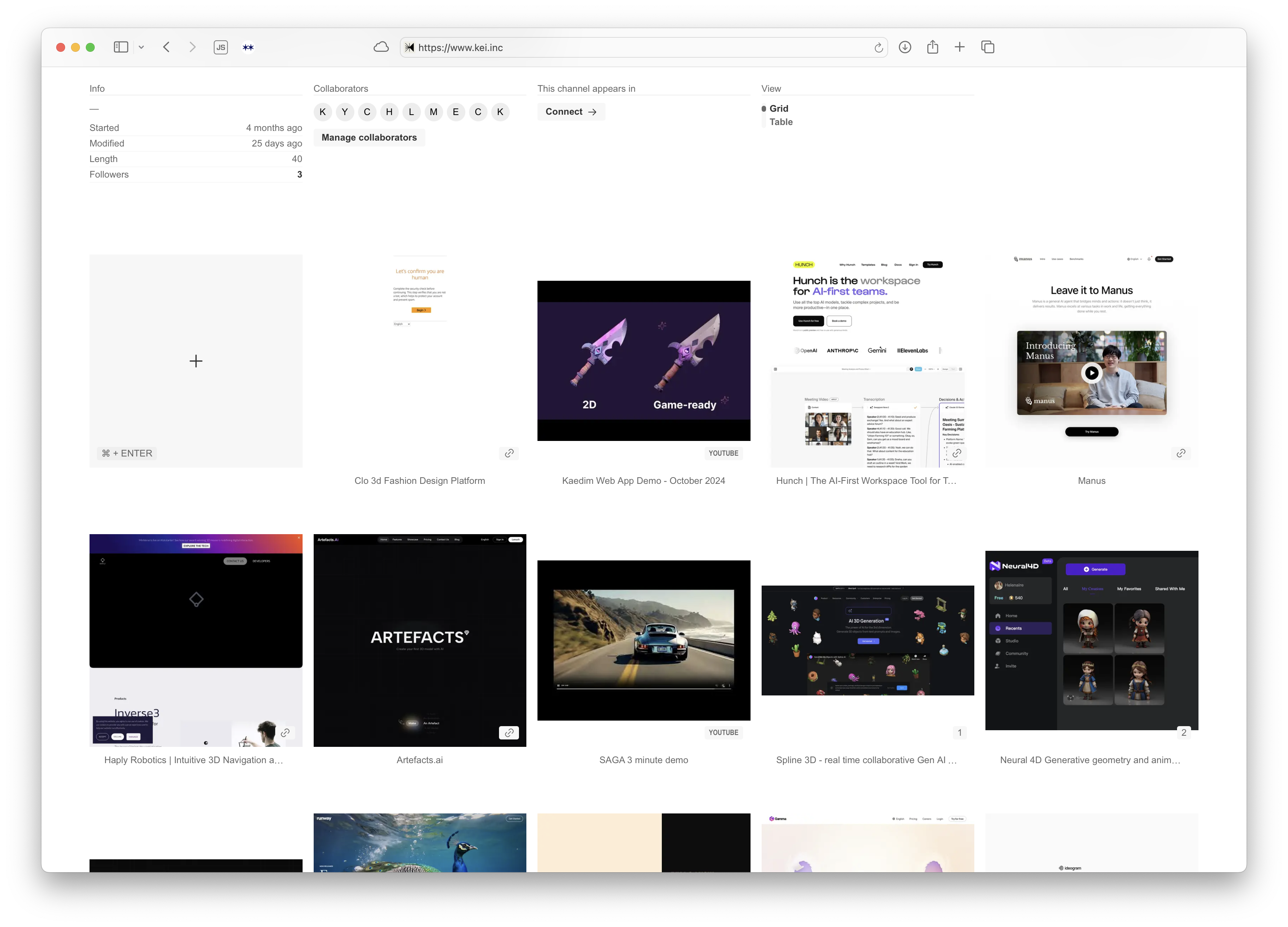Open the Runway peacock thumbnail

pos(420,843)
